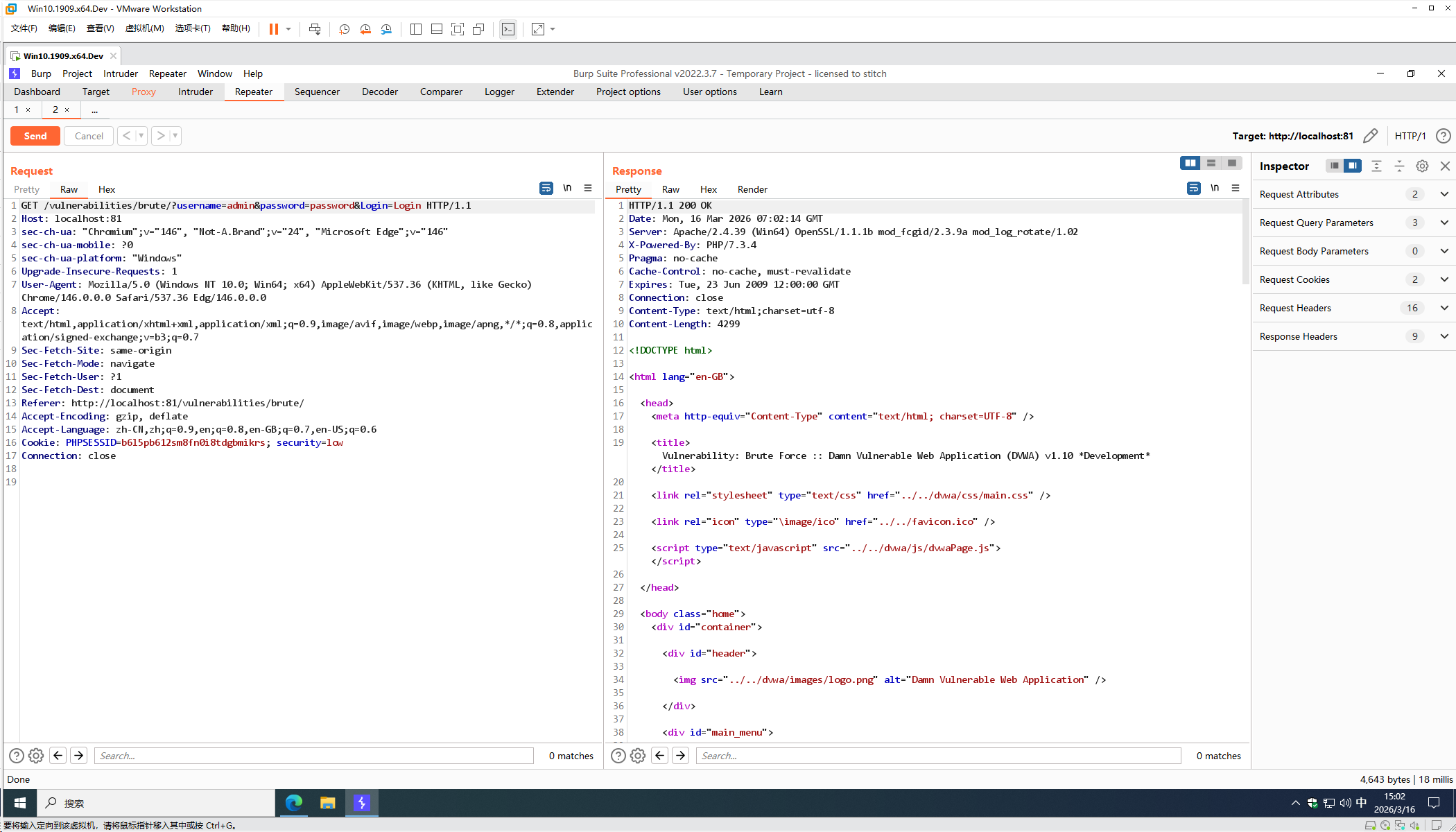Open the Response panel hamburger menu icon
Image resolution: width=1456 pixels, height=832 pixels.
[x=1236, y=188]
